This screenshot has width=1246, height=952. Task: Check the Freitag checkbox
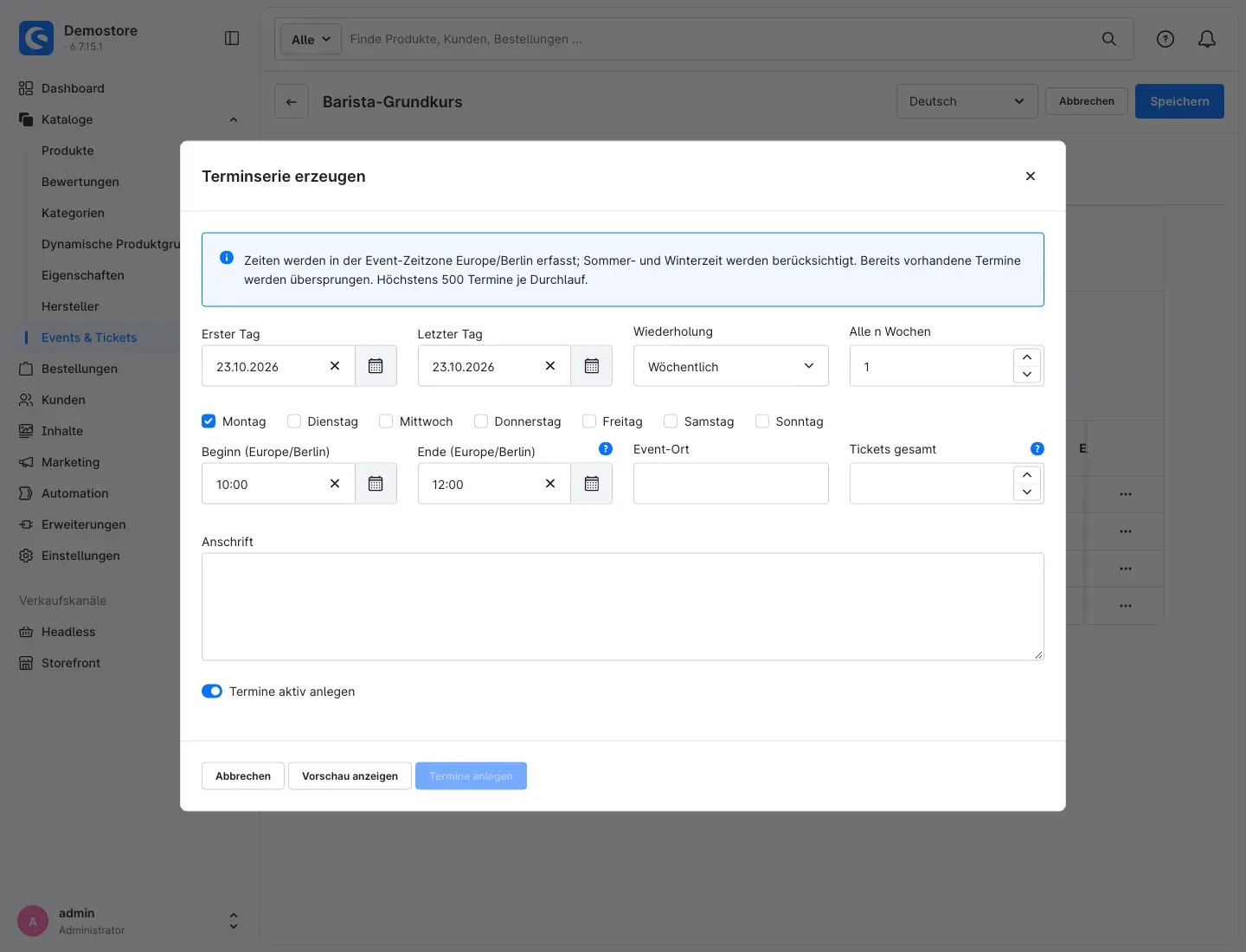pos(589,421)
